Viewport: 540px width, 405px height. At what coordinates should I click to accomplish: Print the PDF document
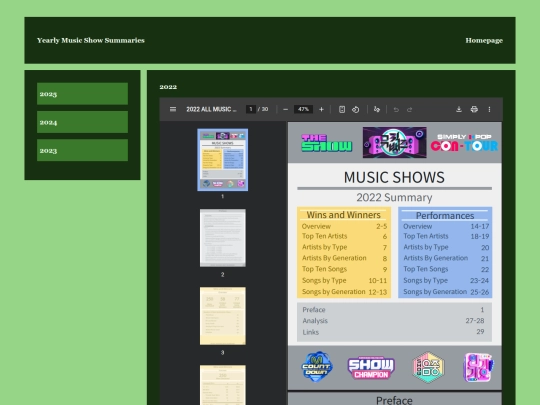pyautogui.click(x=474, y=109)
